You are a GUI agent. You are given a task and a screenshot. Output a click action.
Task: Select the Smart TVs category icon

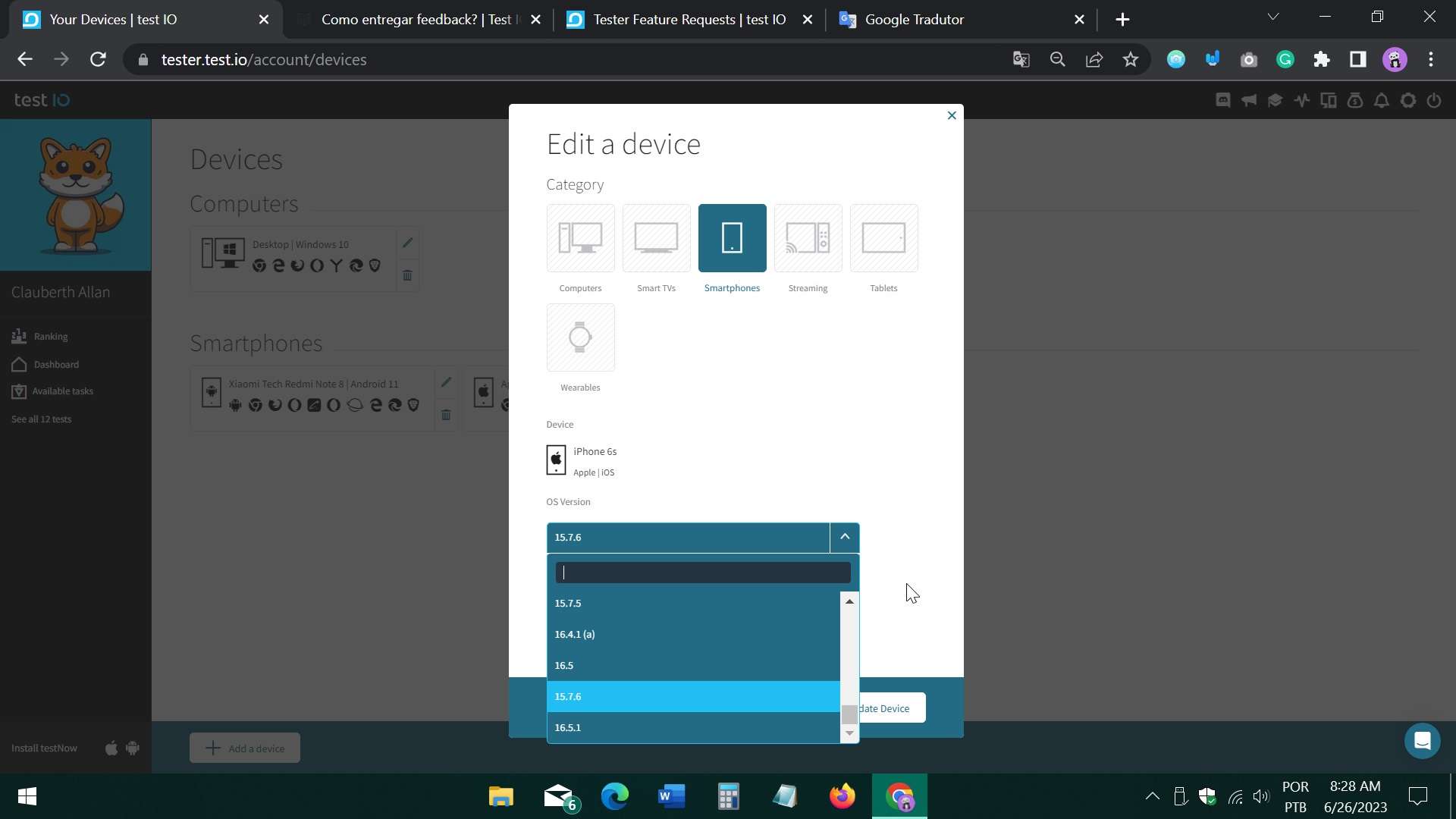tap(656, 238)
